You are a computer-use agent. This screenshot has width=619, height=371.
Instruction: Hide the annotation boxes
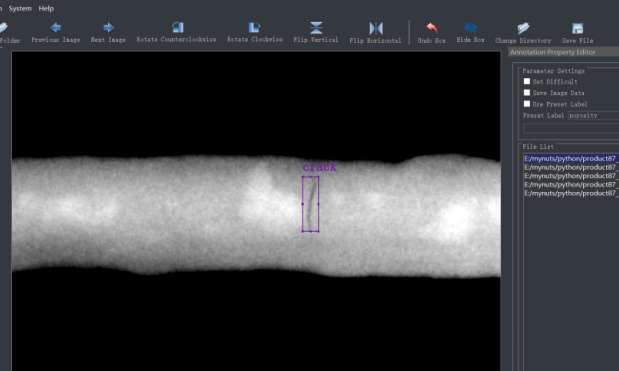click(471, 32)
